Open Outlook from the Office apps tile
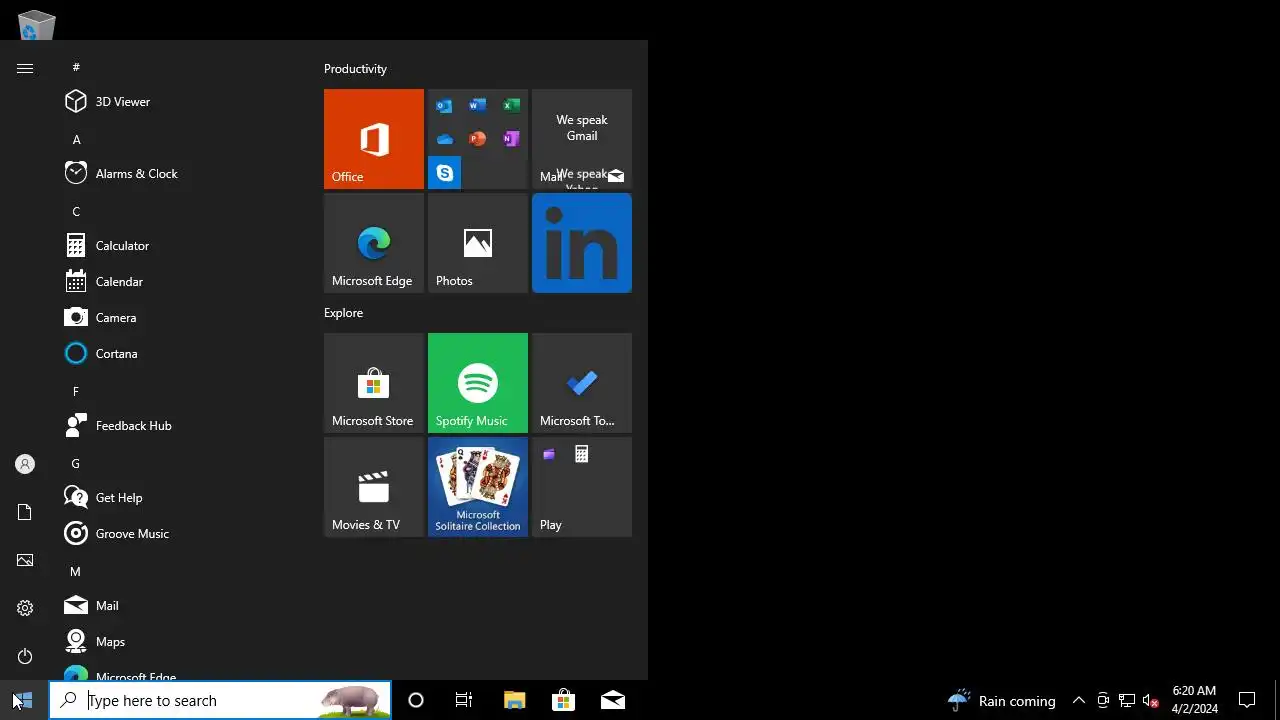The width and height of the screenshot is (1280, 720). (x=444, y=106)
